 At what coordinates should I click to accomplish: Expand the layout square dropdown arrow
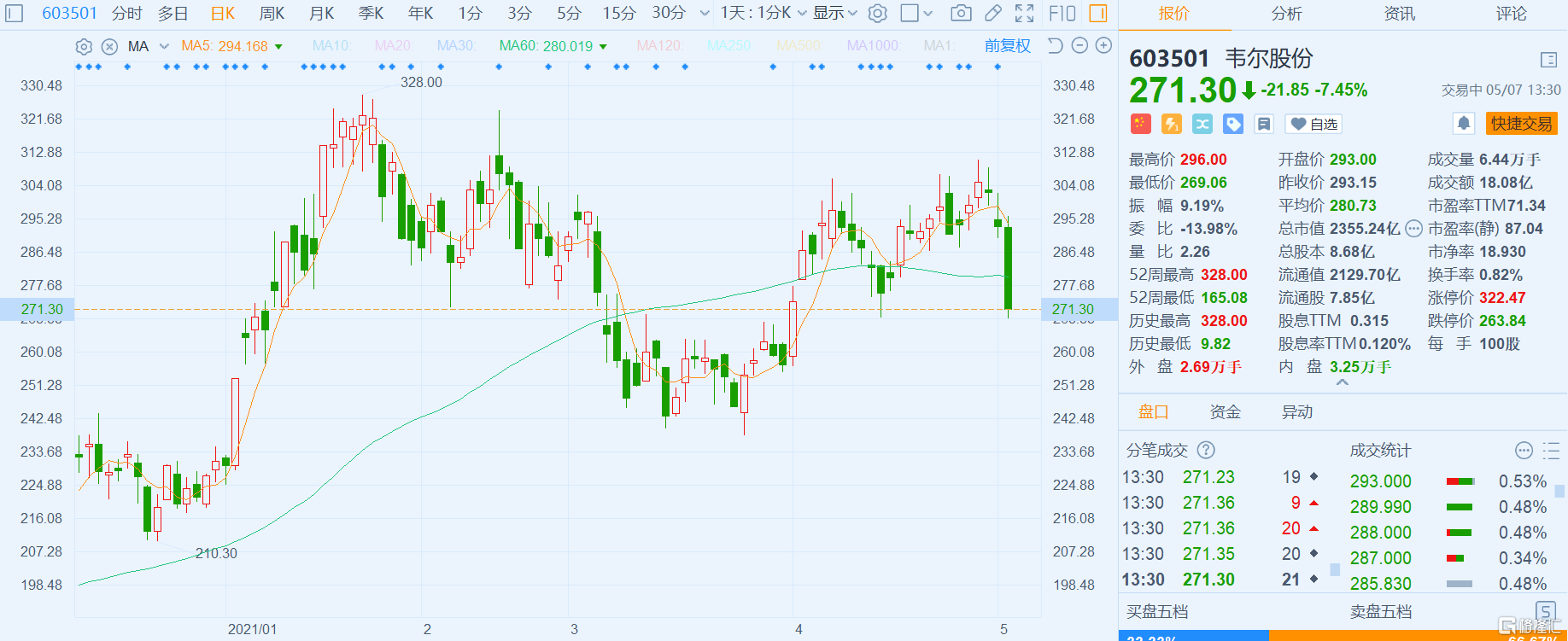click(x=928, y=13)
